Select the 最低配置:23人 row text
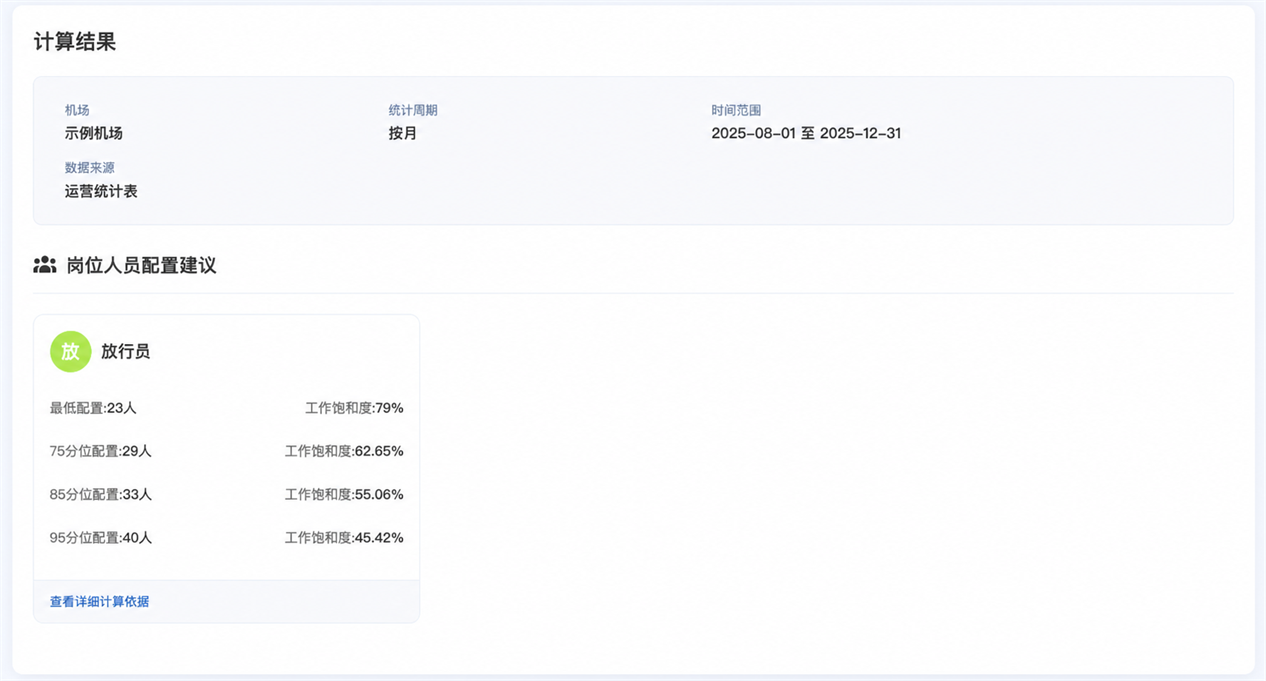This screenshot has height=681, width=1266. click(93, 408)
